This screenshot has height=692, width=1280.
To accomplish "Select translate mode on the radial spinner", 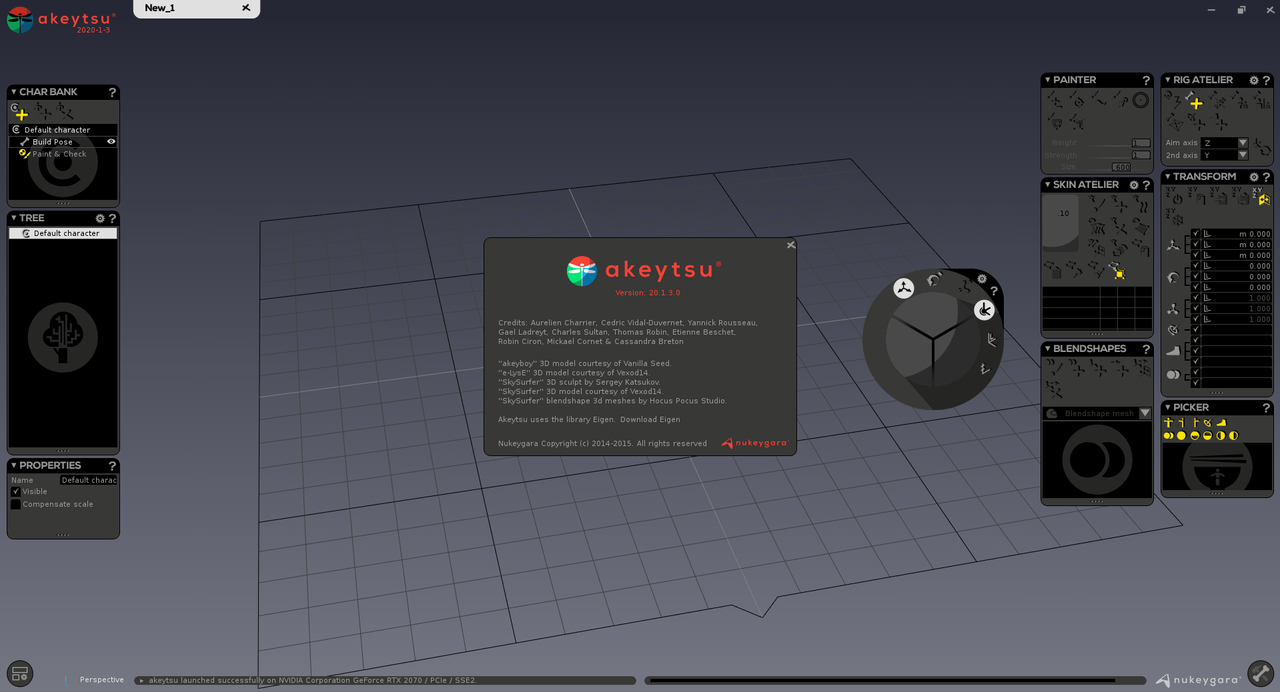I will pyautogui.click(x=903, y=289).
